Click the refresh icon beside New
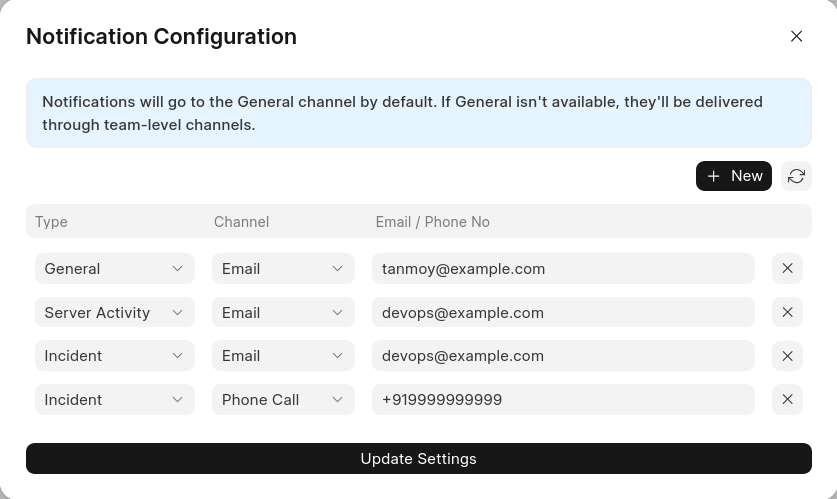837x499 pixels. tap(796, 176)
